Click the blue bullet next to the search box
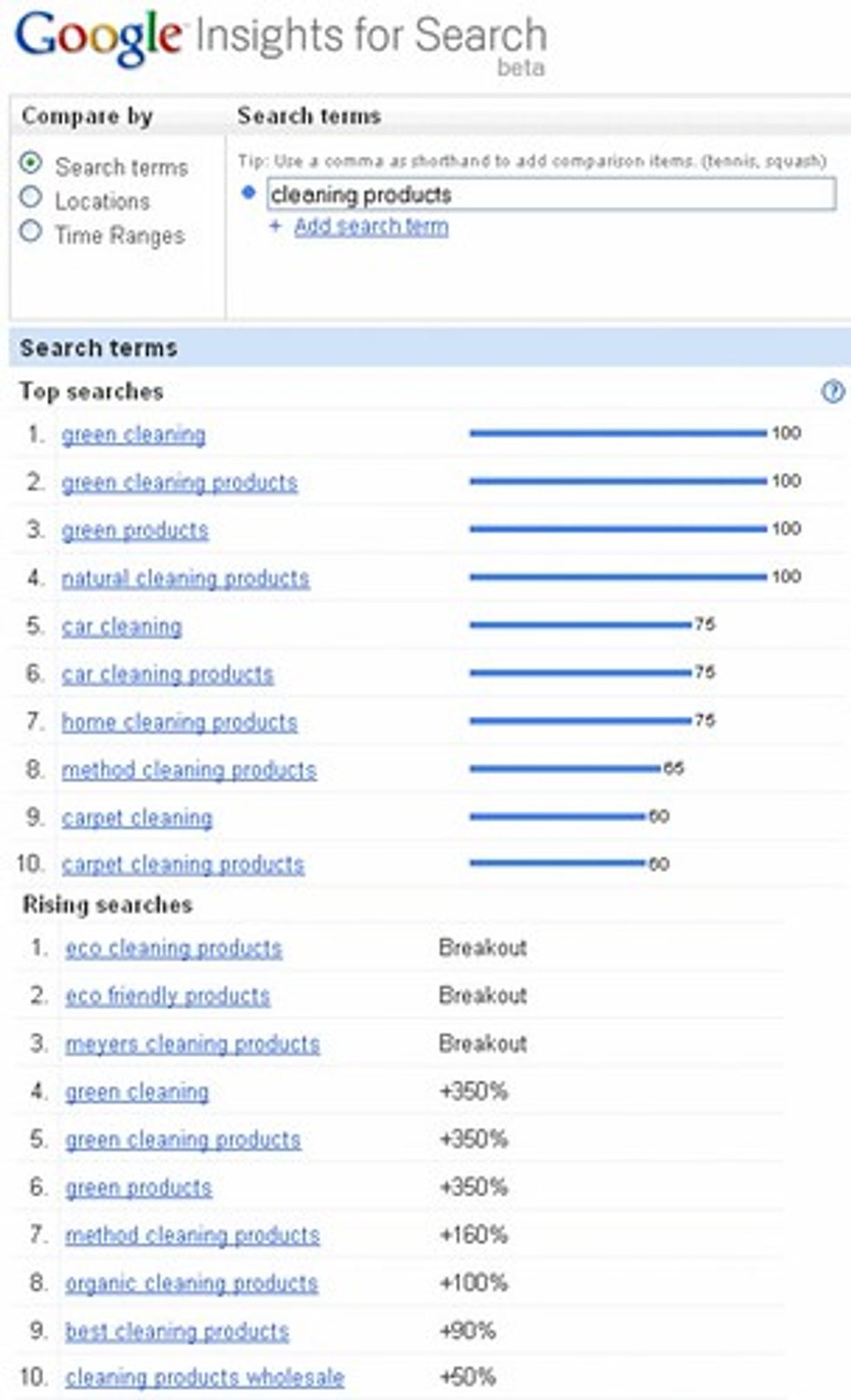851x1400 pixels. click(250, 190)
